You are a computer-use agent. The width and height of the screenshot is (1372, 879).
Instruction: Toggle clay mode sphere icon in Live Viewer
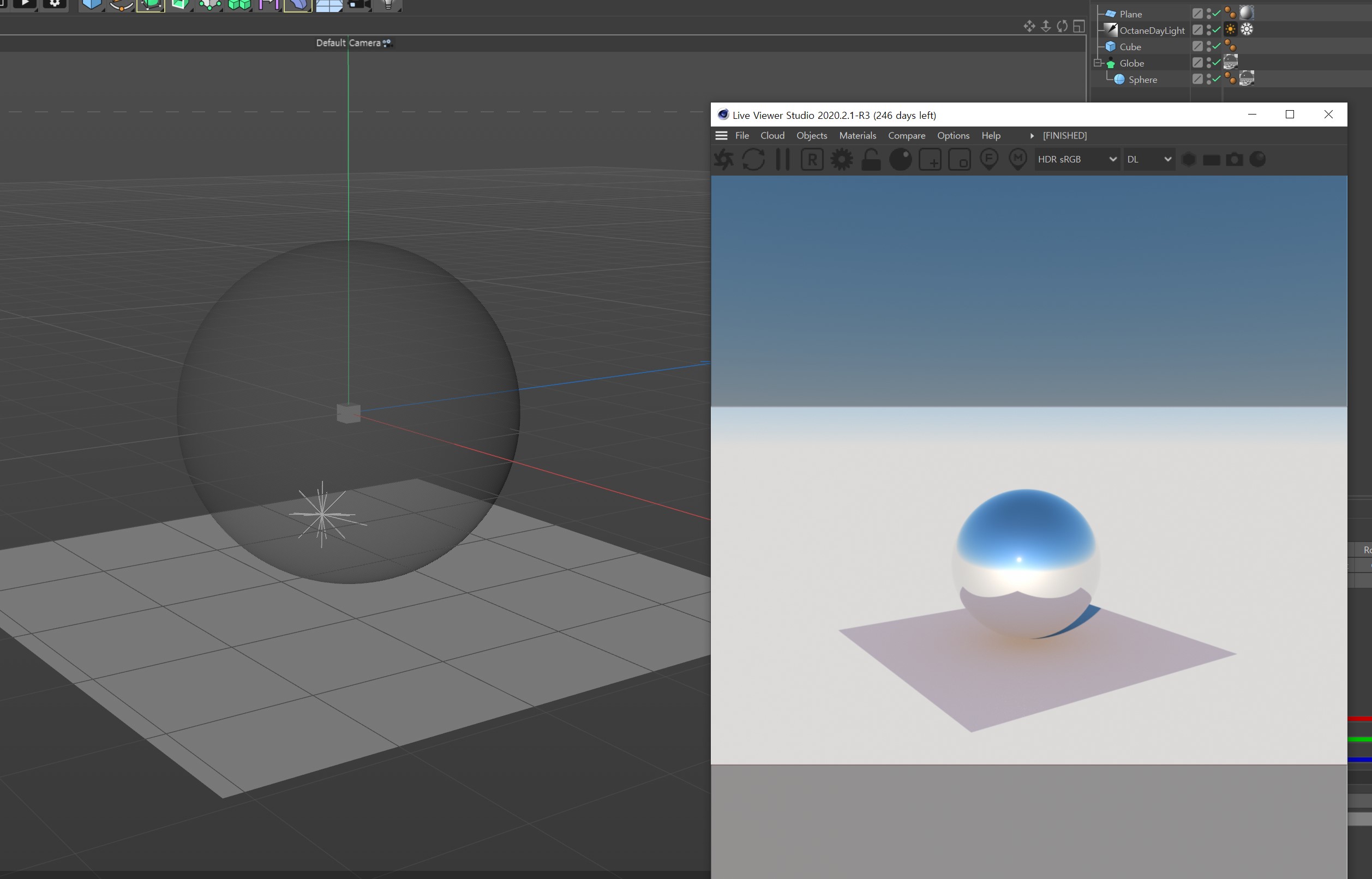pyautogui.click(x=901, y=159)
